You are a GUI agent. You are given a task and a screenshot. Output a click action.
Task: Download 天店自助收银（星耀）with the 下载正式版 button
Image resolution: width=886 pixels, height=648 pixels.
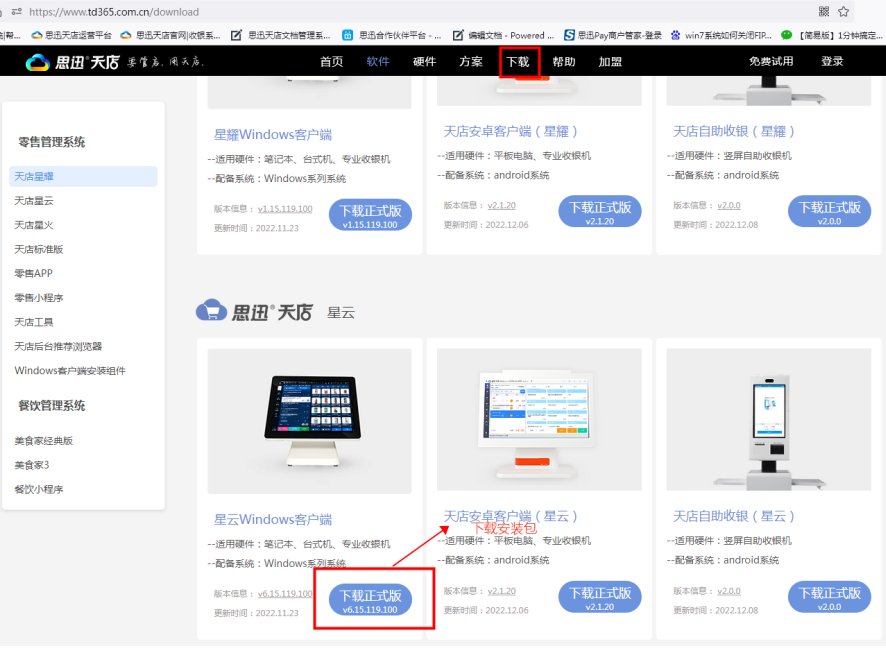(829, 212)
